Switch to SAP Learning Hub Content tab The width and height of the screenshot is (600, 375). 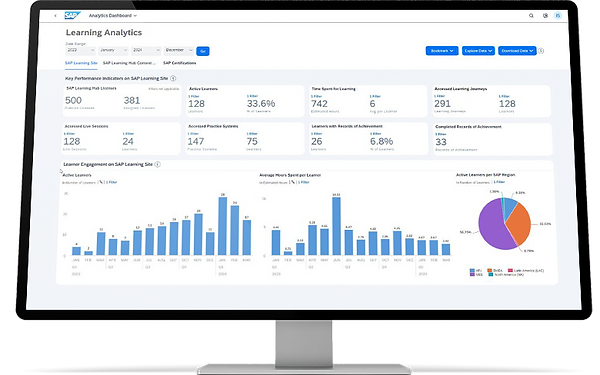point(129,63)
